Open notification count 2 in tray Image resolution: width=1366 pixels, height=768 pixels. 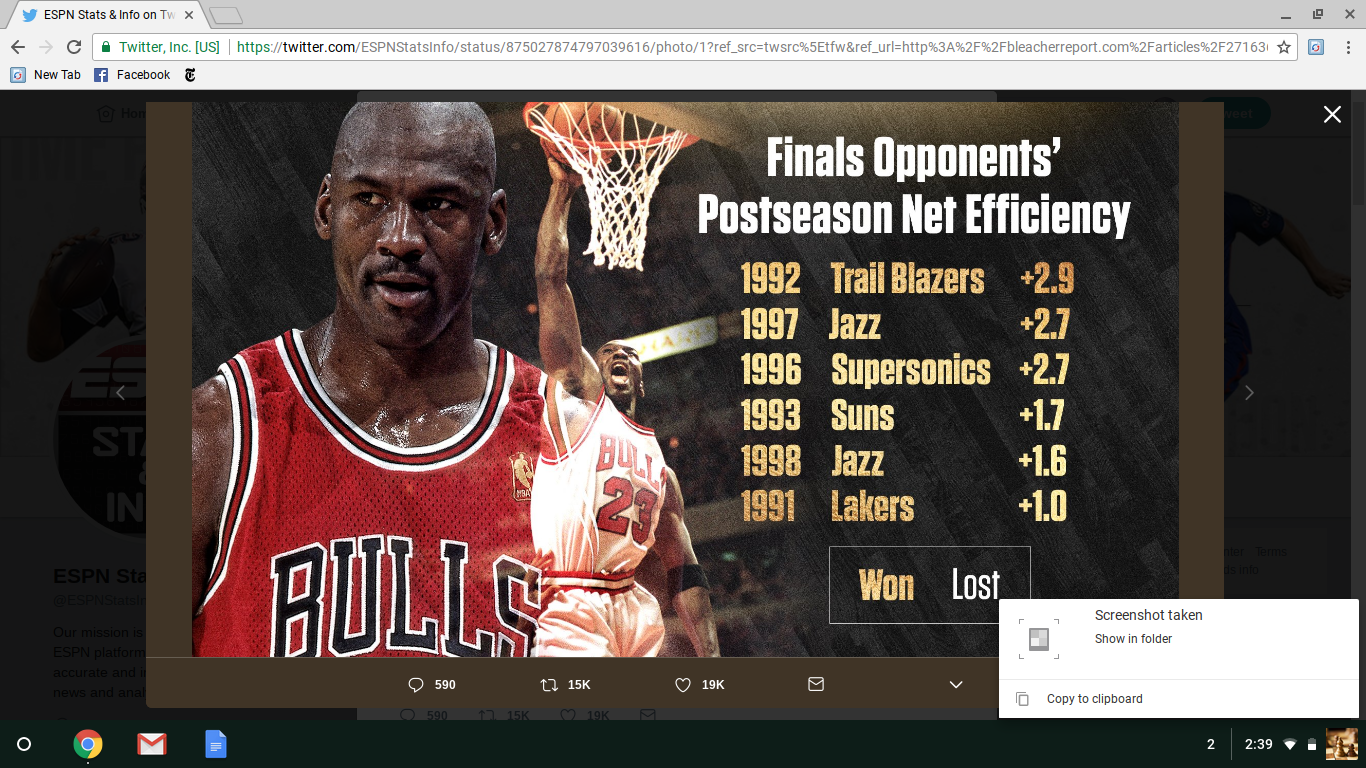(x=1211, y=744)
